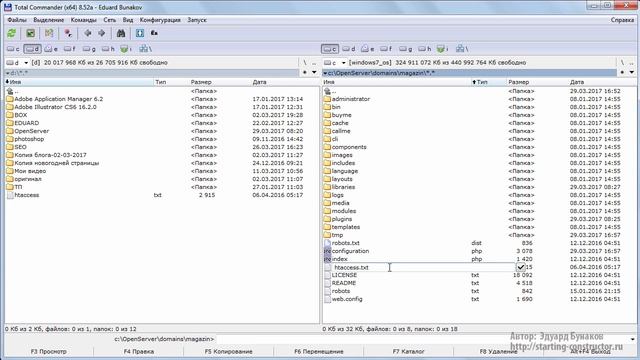Click the blue up-down arrows toolbar icon
Image resolution: width=640 pixels, height=360 pixels.
[140, 33]
